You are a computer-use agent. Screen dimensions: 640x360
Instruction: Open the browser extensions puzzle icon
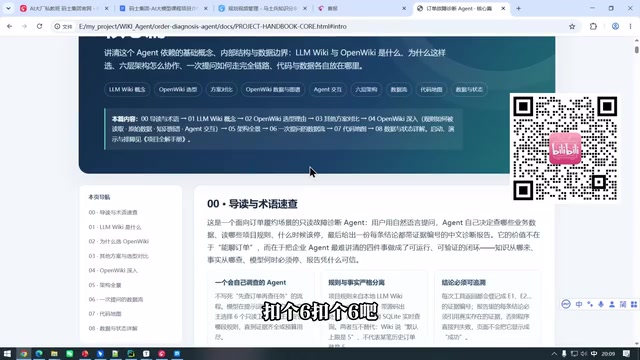593,26
